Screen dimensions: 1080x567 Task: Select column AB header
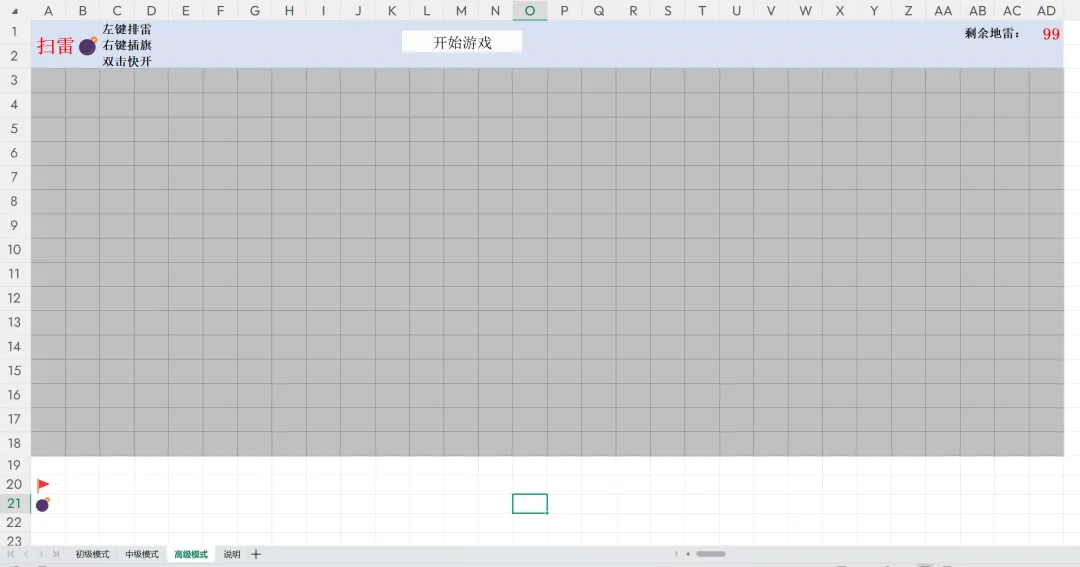tap(977, 10)
